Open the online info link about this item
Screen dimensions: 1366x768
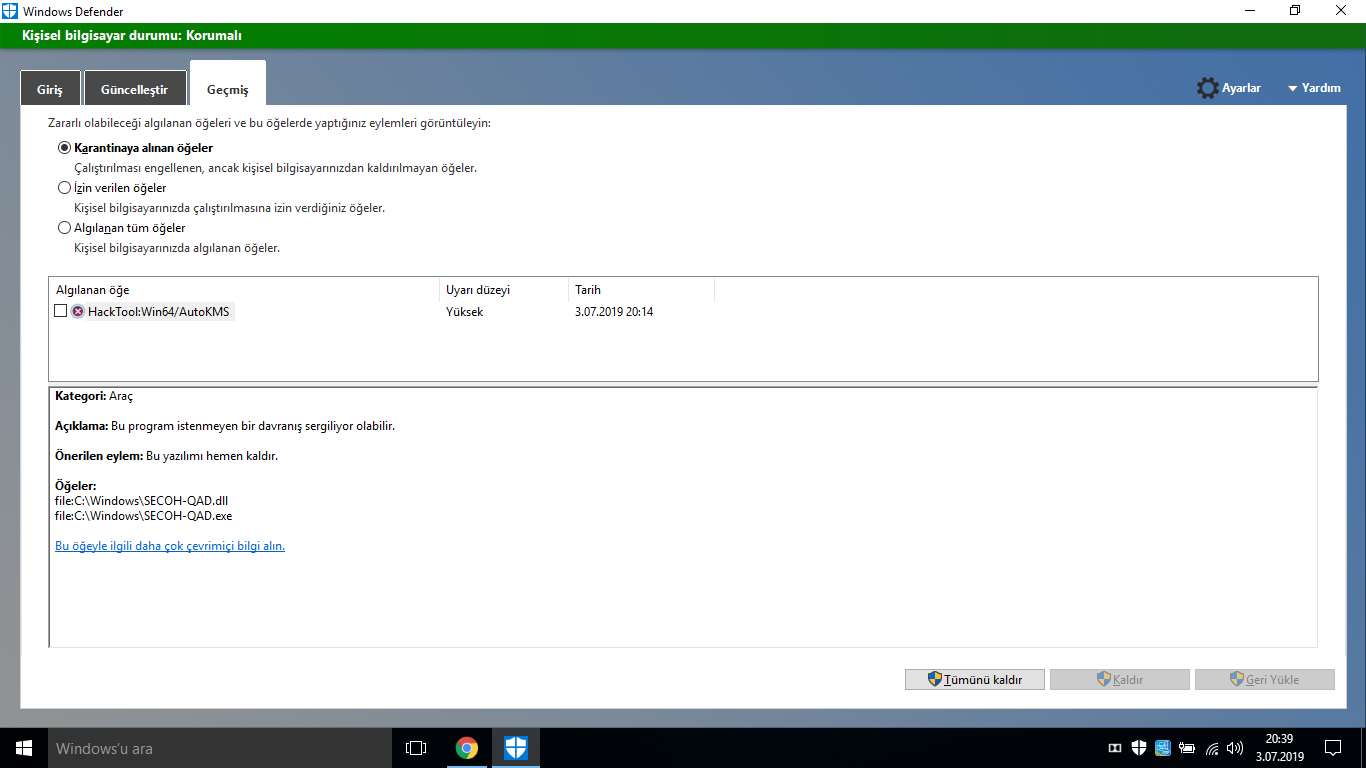click(x=170, y=546)
